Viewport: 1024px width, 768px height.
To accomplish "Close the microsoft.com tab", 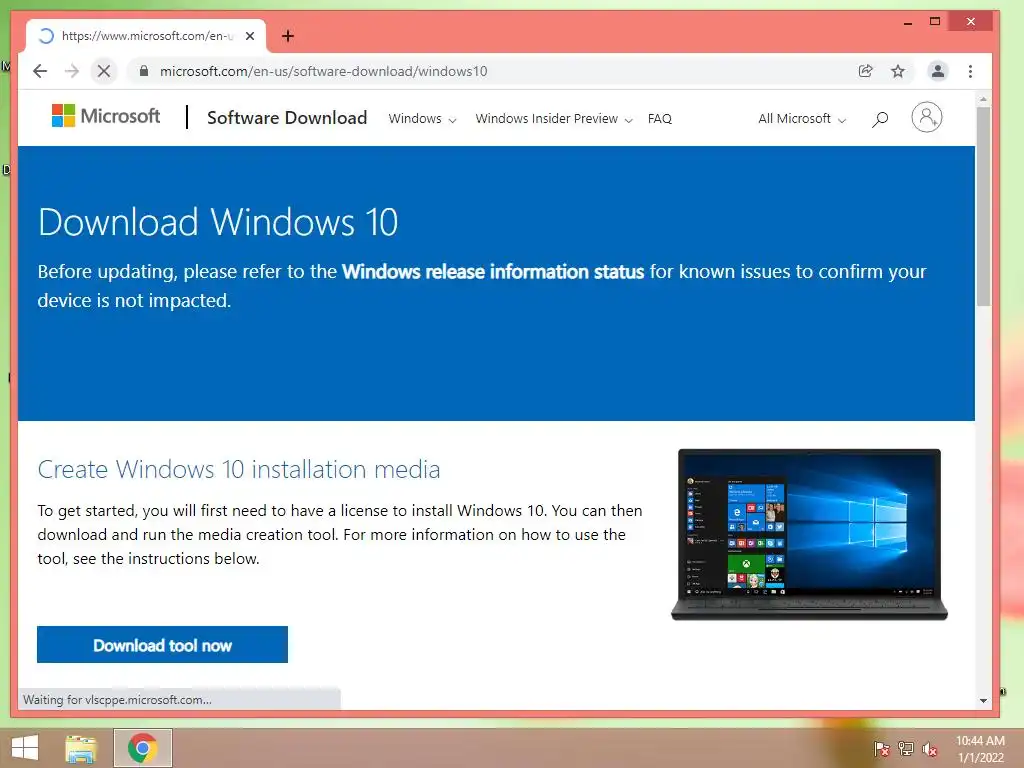I will (249, 36).
